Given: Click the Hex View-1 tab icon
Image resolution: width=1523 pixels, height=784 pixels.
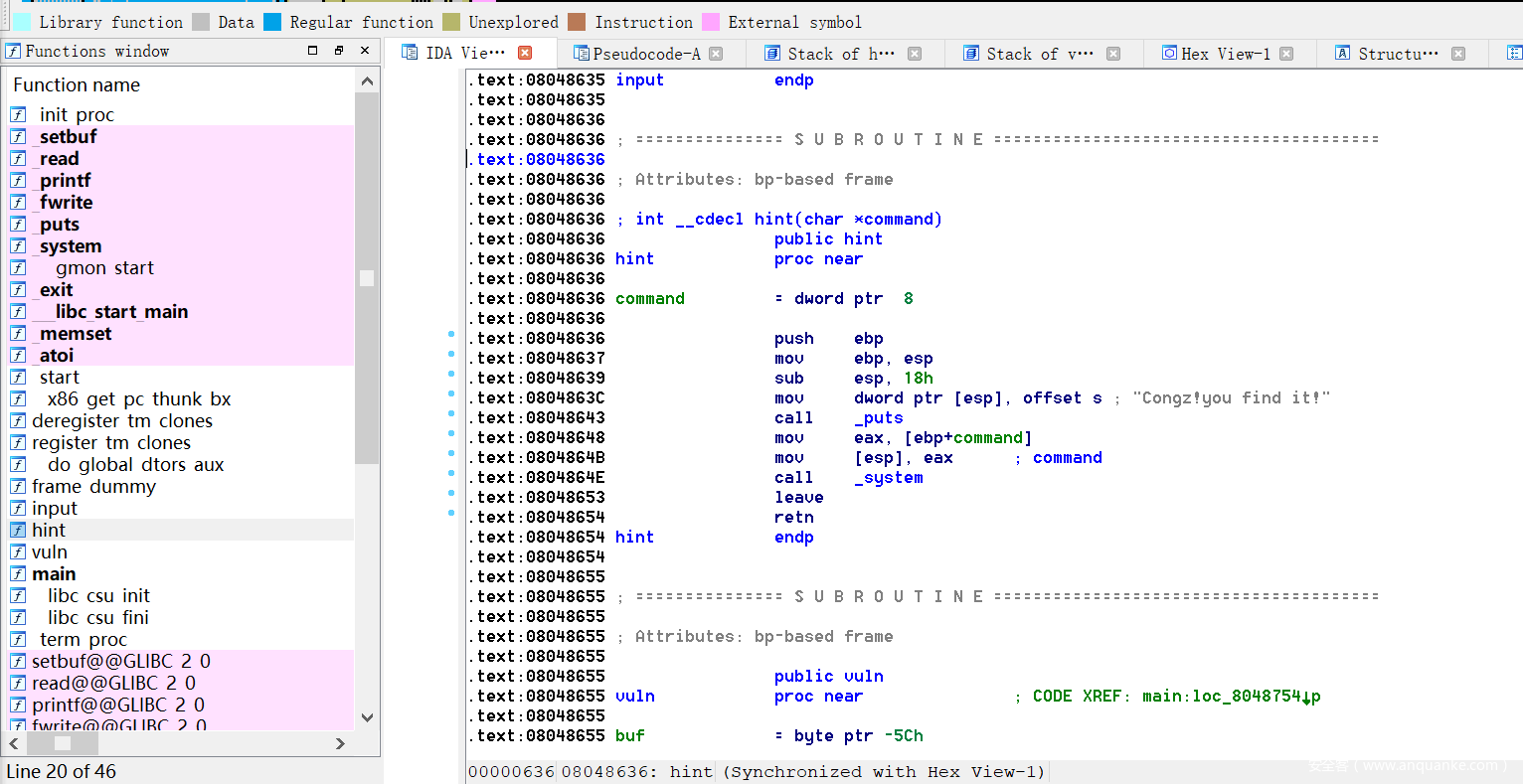Looking at the screenshot, I should 1170,54.
